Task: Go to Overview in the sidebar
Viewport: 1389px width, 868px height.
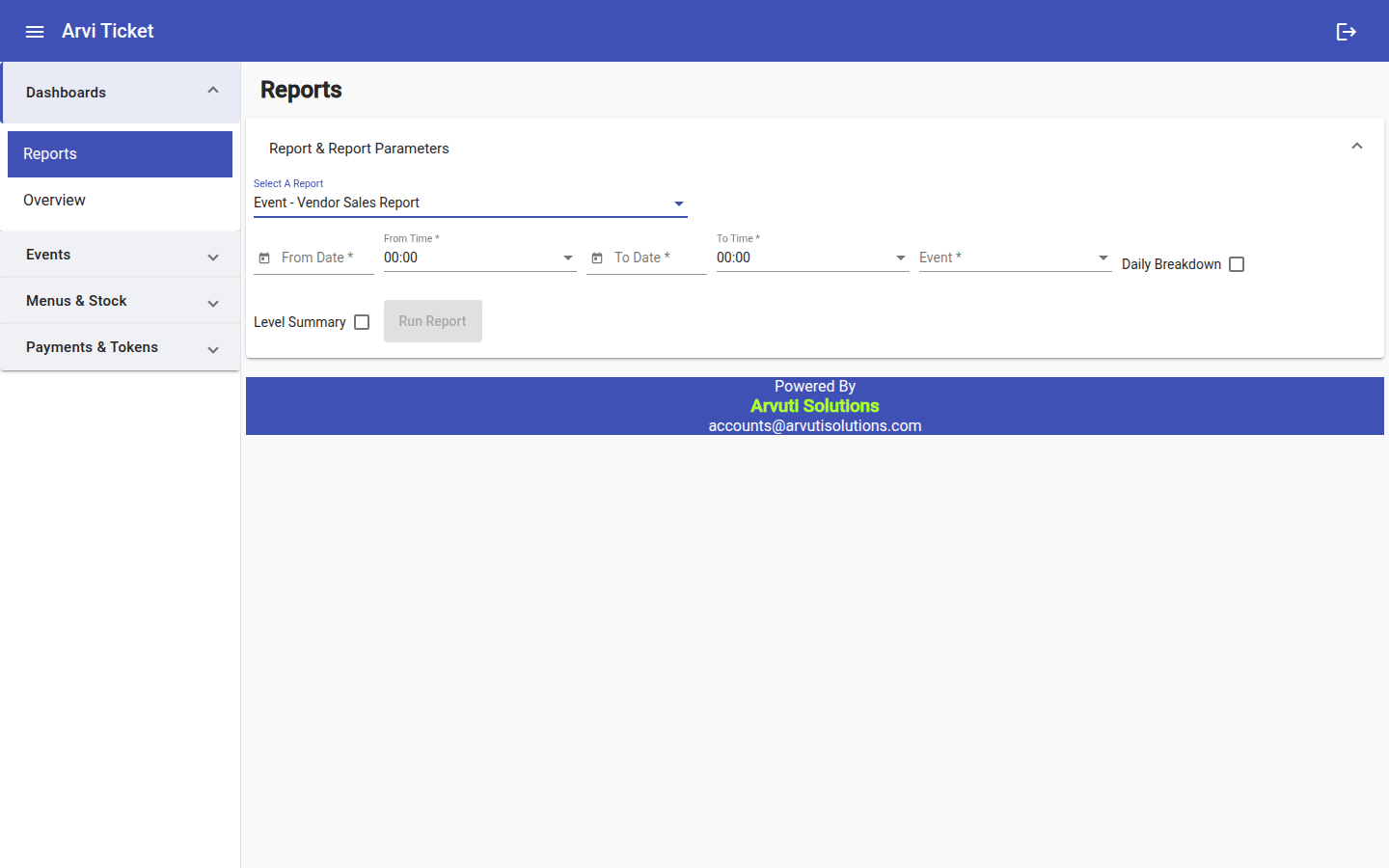Action: 121,201
